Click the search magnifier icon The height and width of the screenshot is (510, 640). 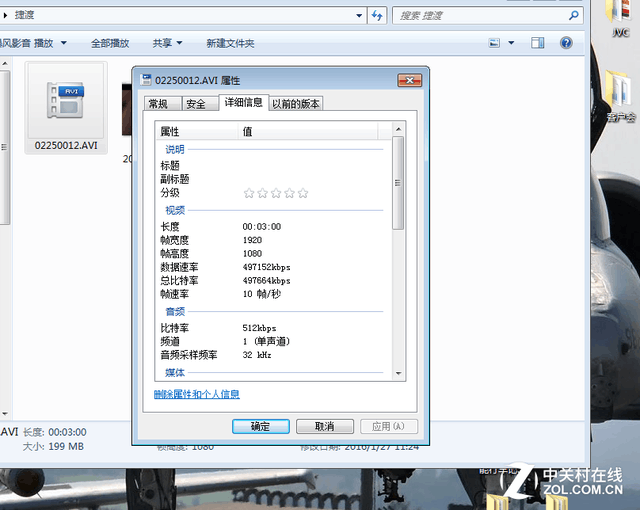tap(573, 15)
